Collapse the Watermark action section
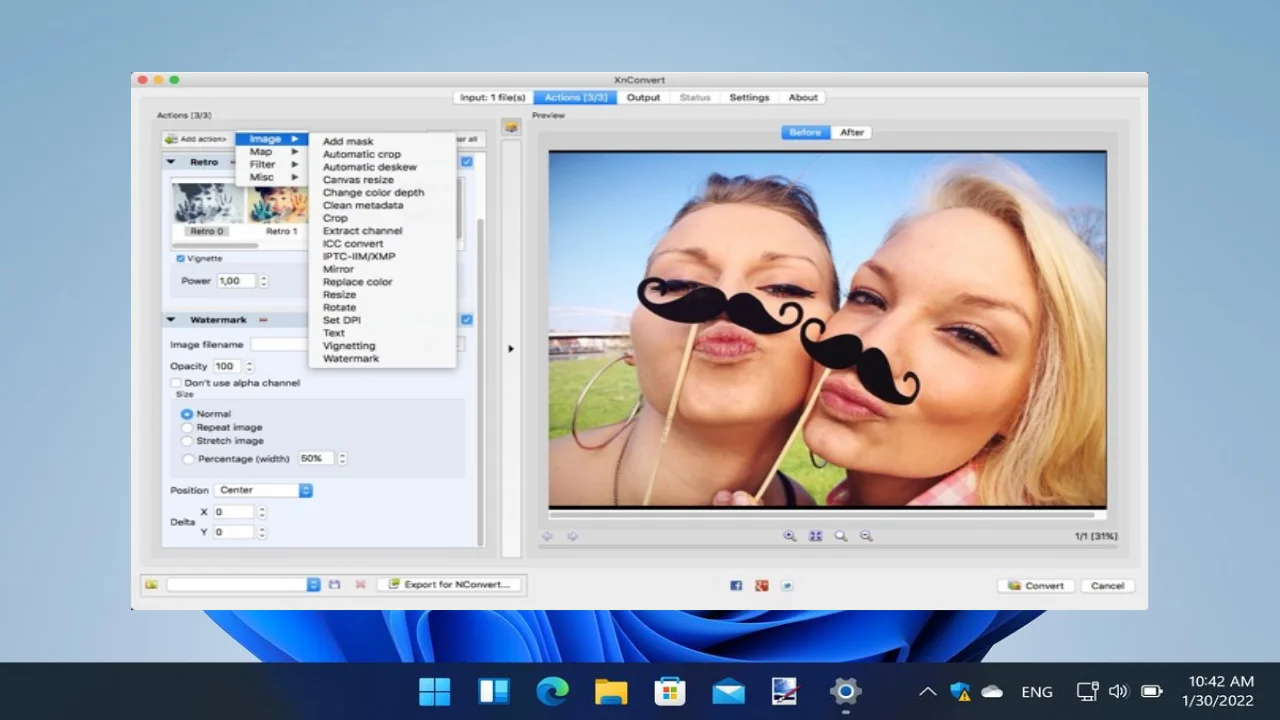 pos(171,320)
